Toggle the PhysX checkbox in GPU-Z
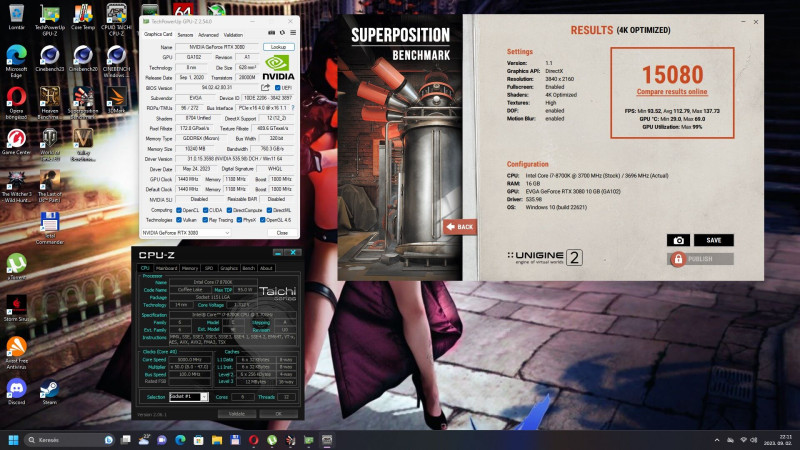 click(239, 220)
